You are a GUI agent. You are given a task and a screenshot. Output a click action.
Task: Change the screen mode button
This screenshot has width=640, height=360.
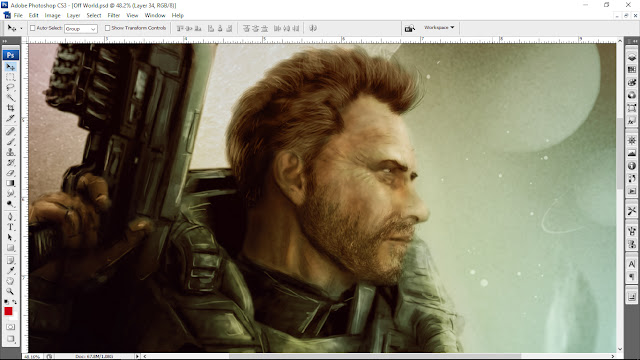pyautogui.click(x=10, y=339)
